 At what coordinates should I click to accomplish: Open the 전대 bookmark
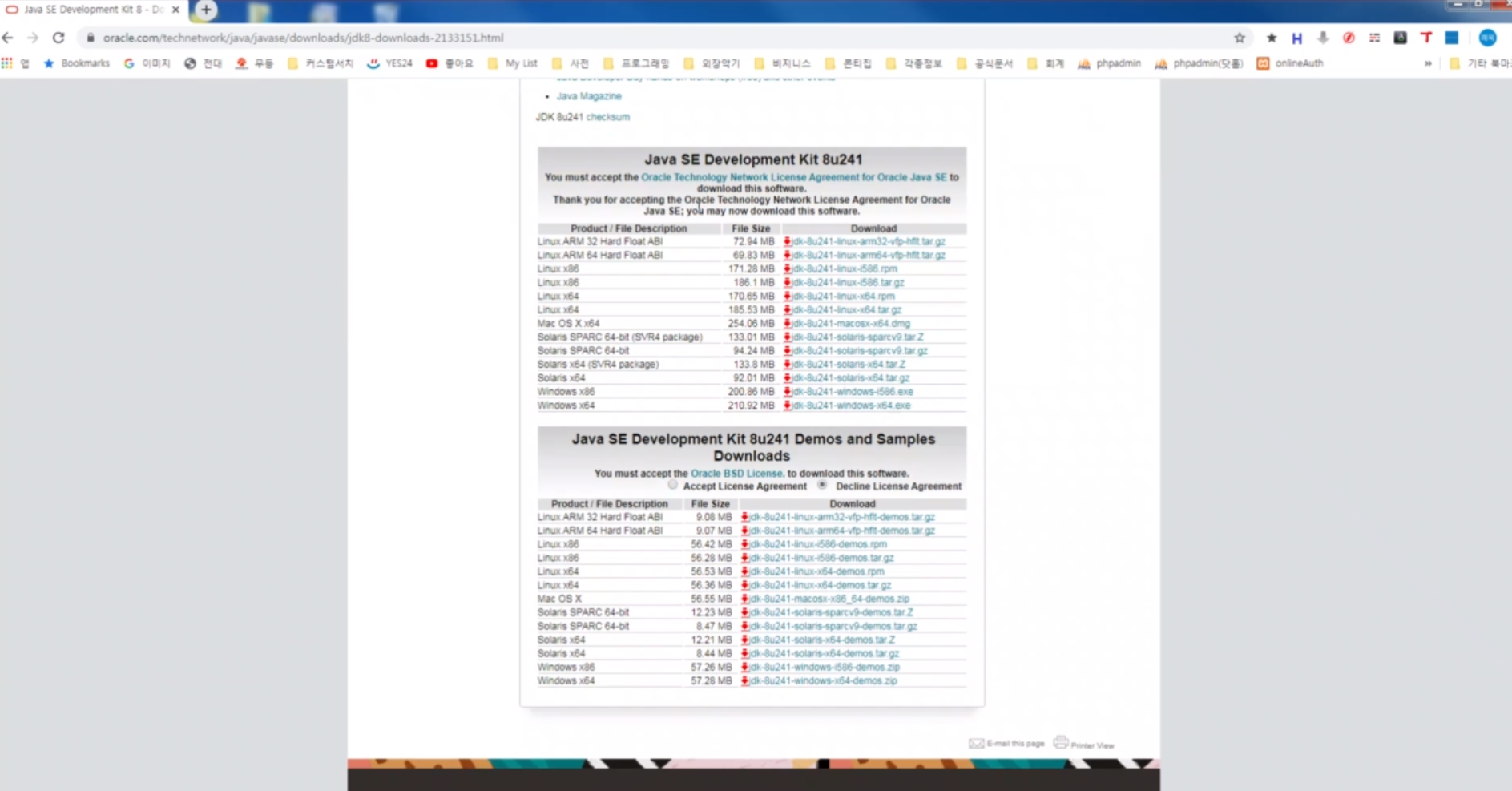[204, 63]
